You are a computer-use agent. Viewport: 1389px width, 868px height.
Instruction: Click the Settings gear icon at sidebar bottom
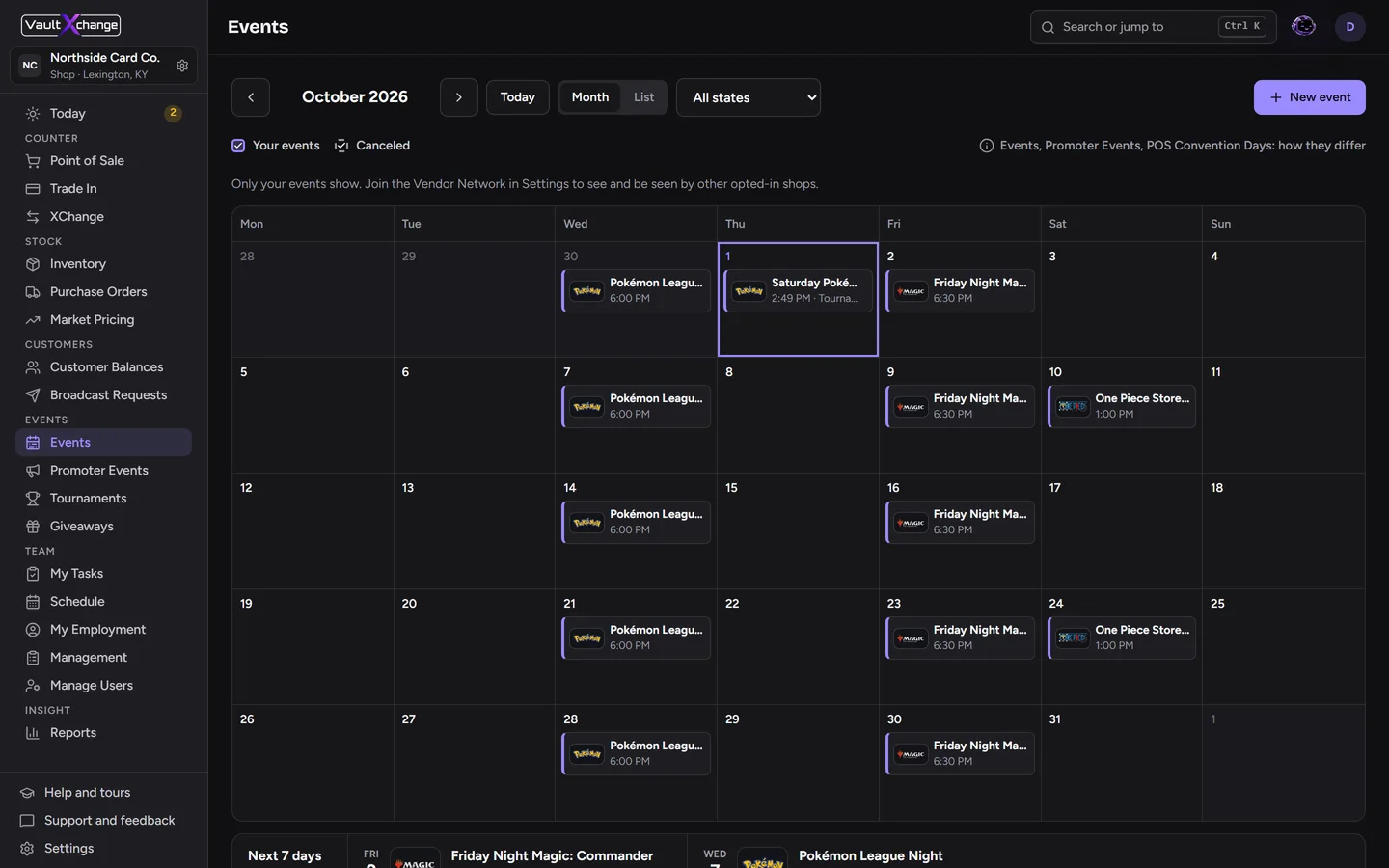(27, 848)
